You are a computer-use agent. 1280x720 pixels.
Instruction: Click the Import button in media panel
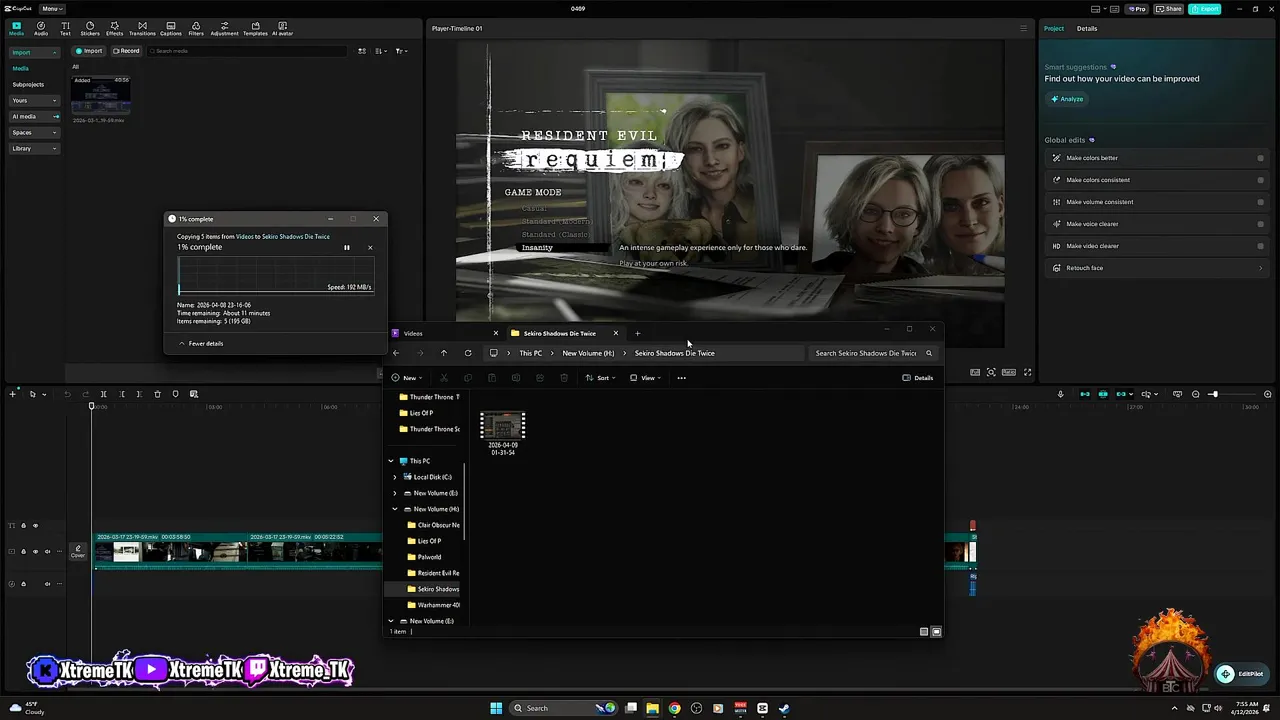[89, 51]
